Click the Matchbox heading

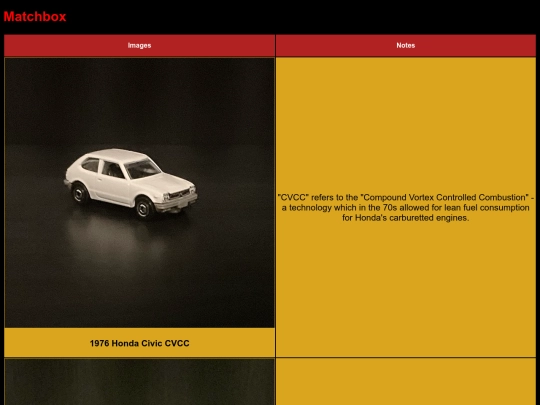(x=35, y=17)
